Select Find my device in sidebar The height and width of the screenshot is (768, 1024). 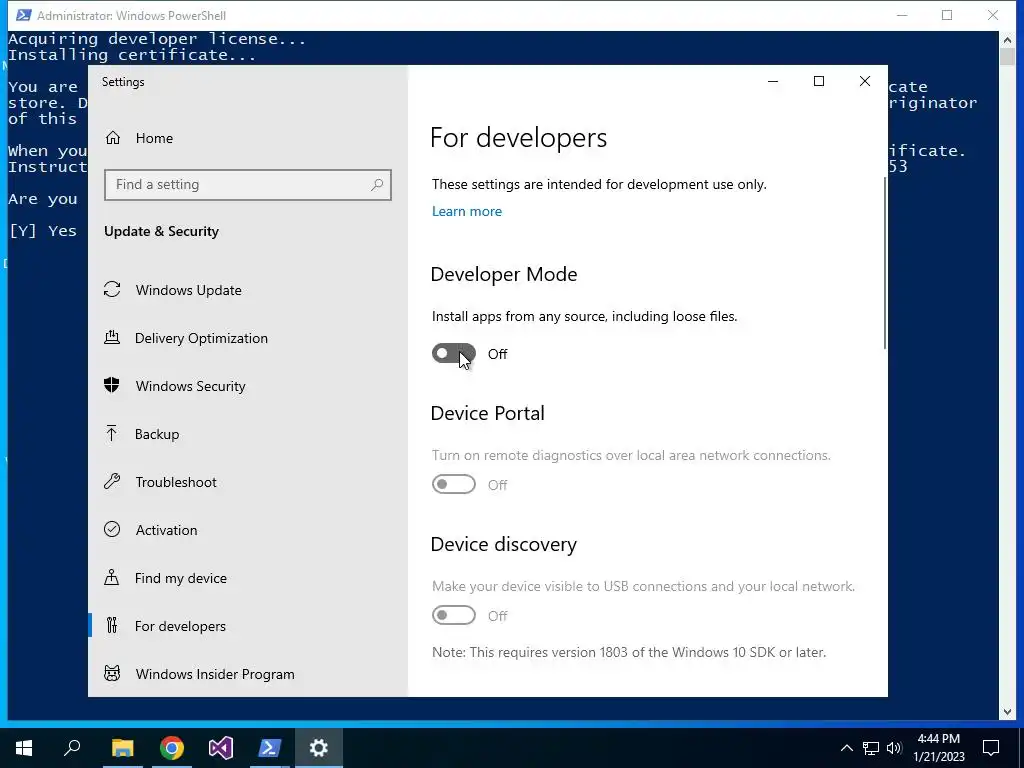248,577
